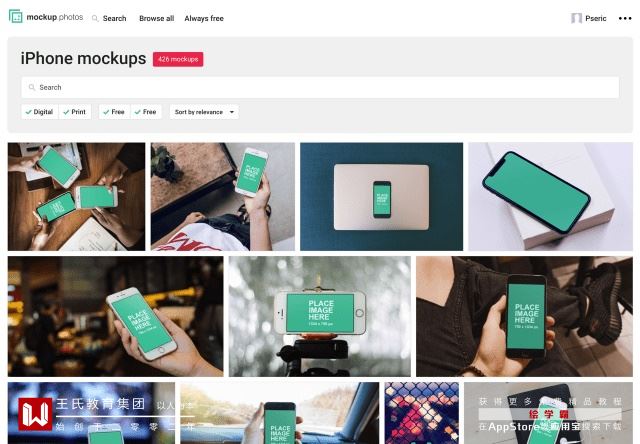Click into the iPhone mockups search field

point(320,87)
